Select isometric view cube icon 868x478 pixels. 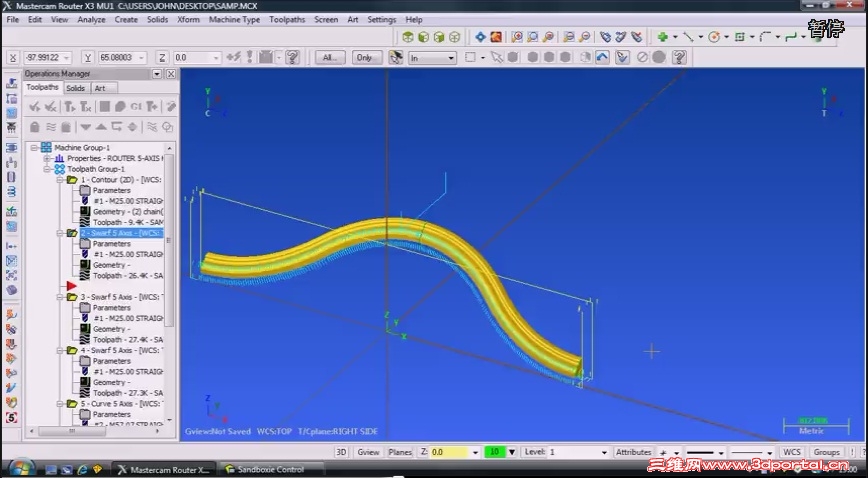tap(408, 37)
